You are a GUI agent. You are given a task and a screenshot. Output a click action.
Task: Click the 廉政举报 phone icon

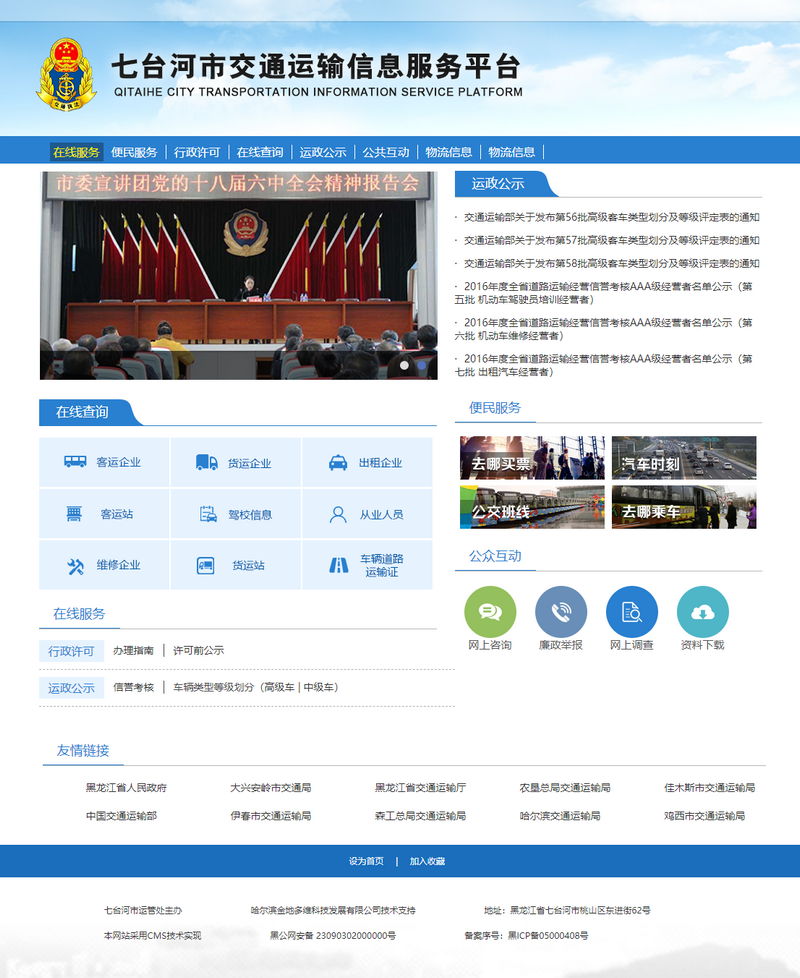click(x=561, y=611)
